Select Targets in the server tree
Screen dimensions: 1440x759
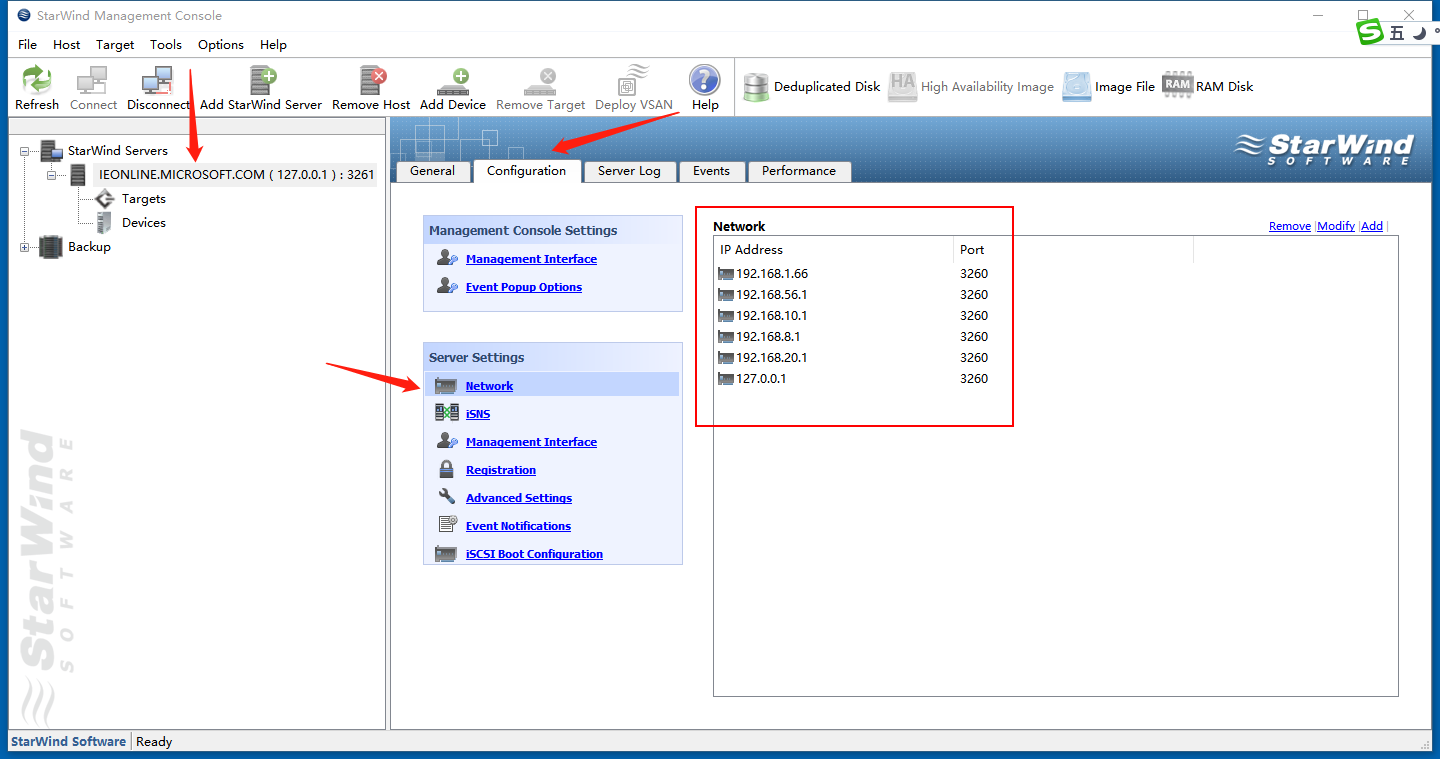(144, 199)
